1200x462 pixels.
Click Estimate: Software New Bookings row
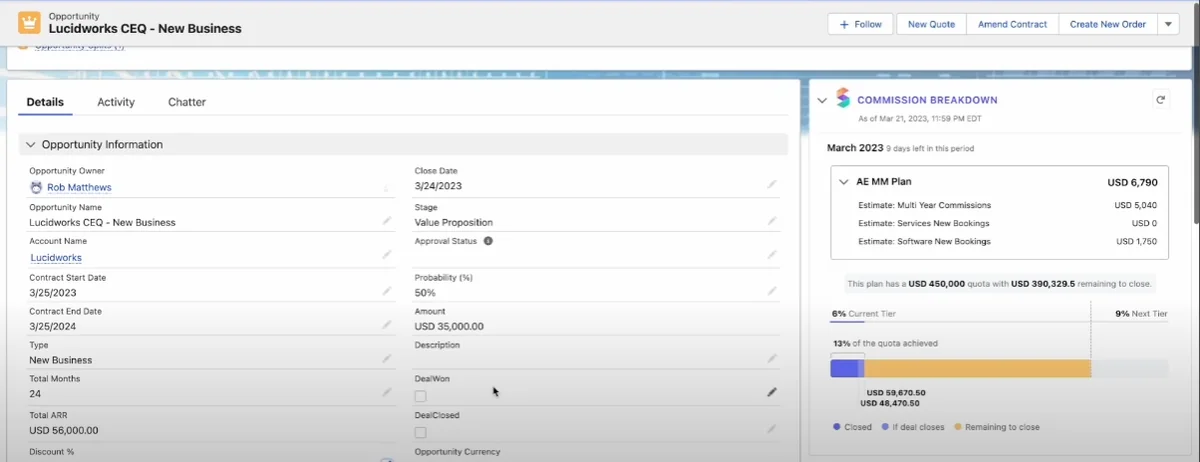click(1007, 241)
